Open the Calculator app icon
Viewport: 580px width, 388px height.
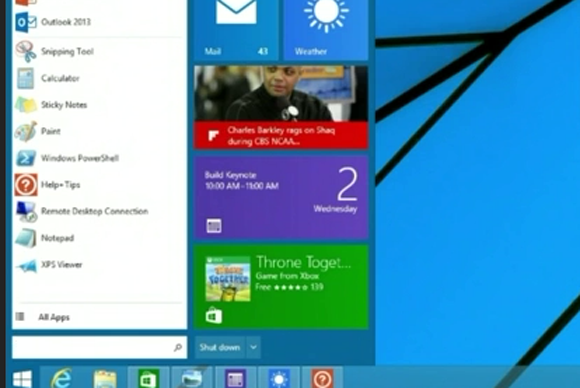pyautogui.click(x=26, y=78)
